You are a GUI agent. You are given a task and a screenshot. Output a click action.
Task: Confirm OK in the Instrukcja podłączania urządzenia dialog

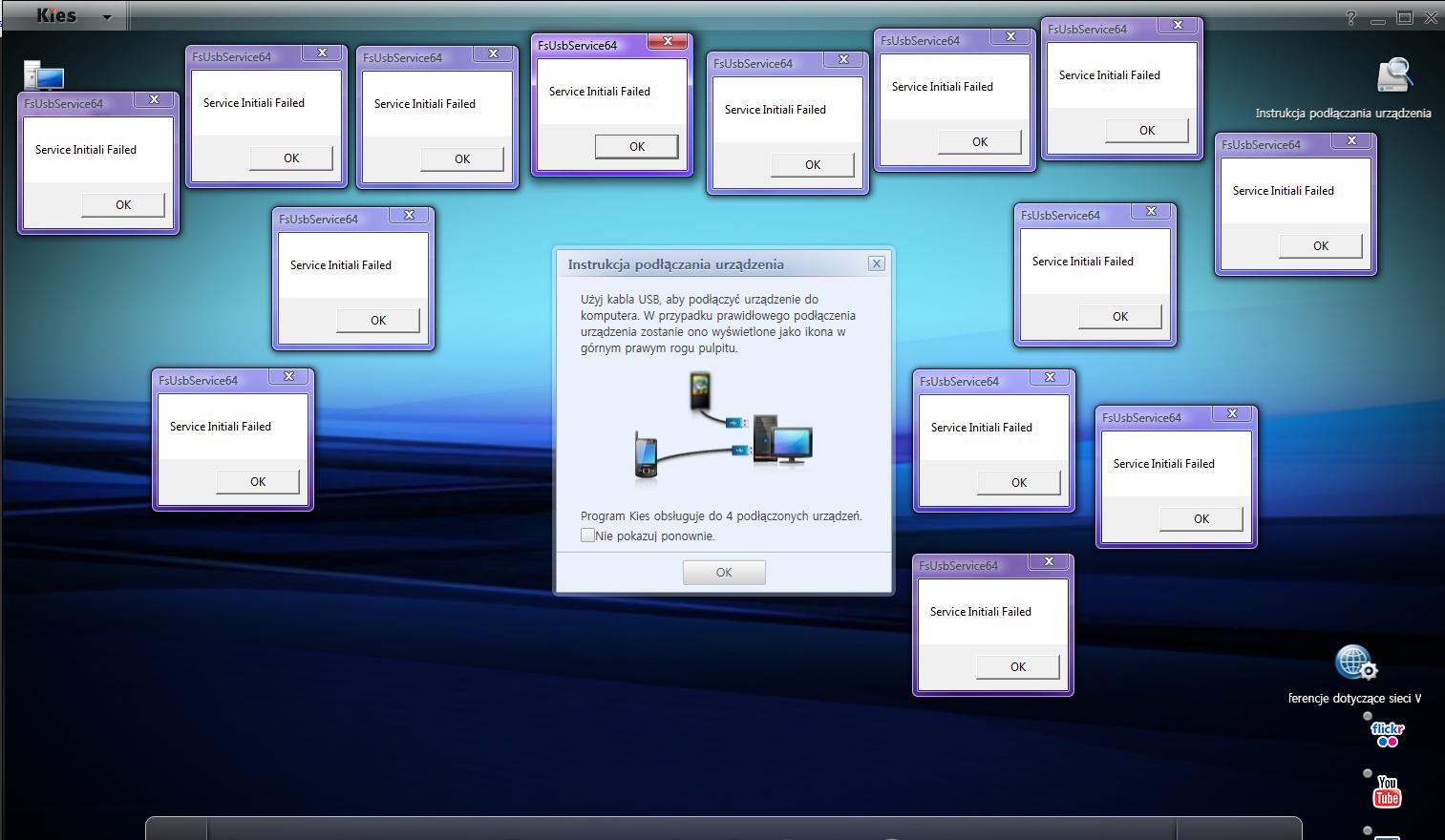click(x=724, y=573)
